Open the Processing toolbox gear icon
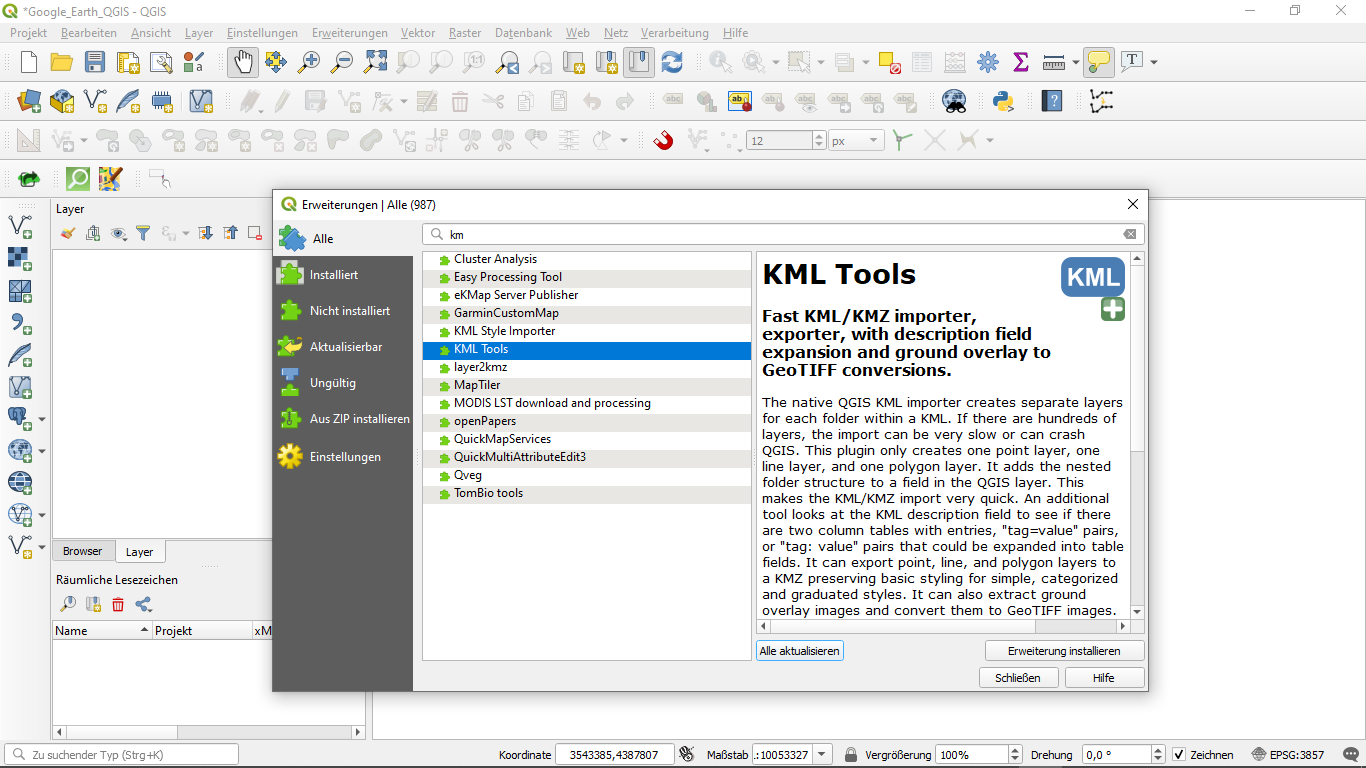 coord(988,62)
